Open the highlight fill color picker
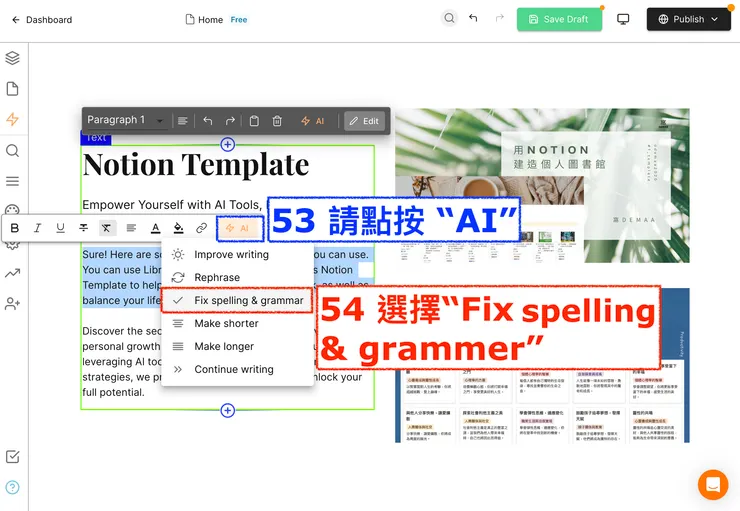The image size is (740, 511). click(x=178, y=228)
